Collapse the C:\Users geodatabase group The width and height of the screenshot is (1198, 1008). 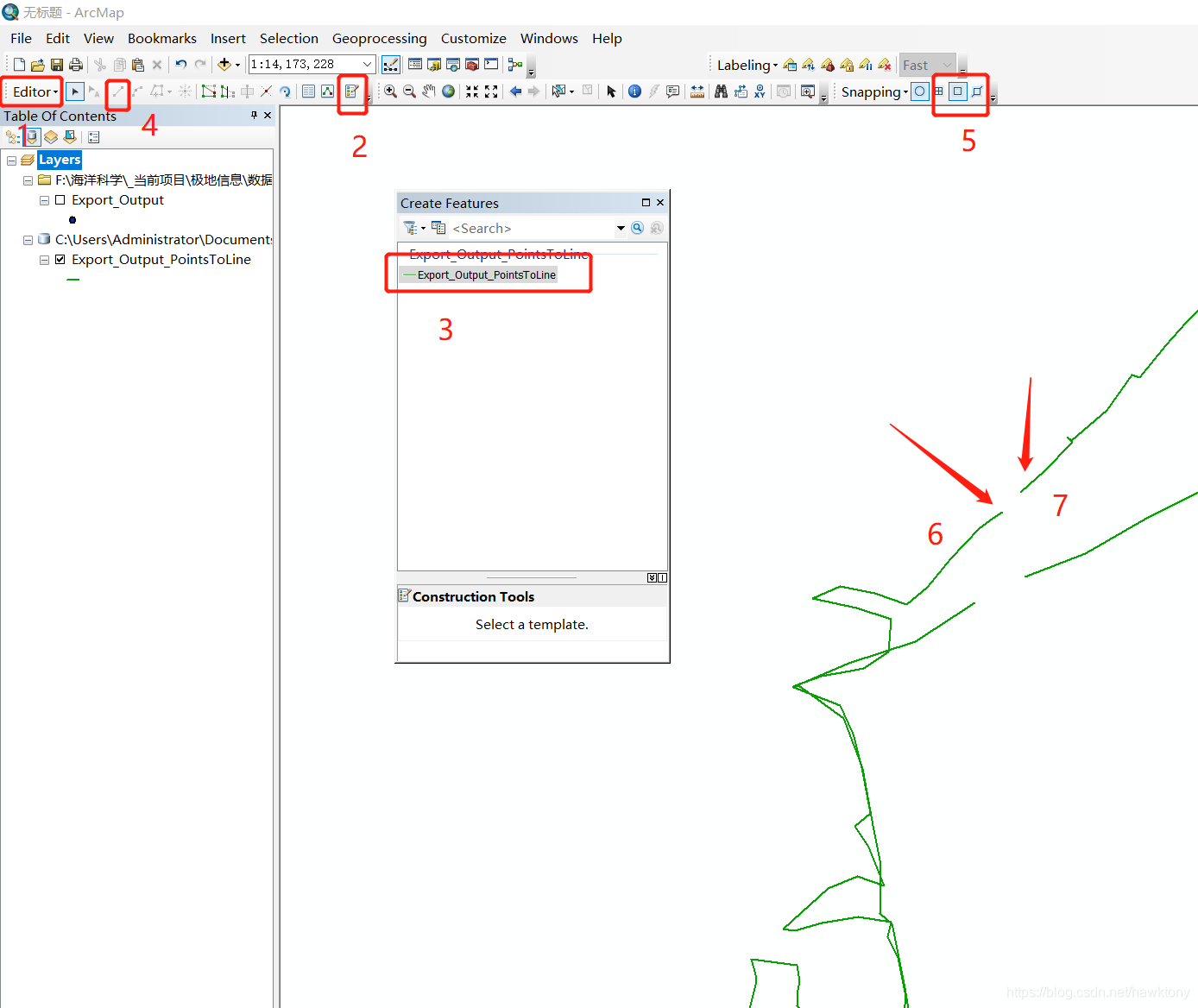click(28, 240)
